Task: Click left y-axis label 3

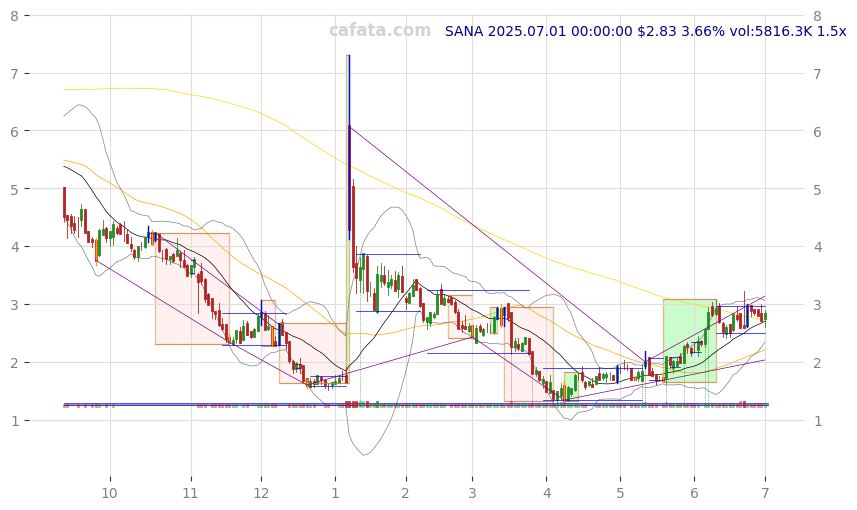Action: 14,305
